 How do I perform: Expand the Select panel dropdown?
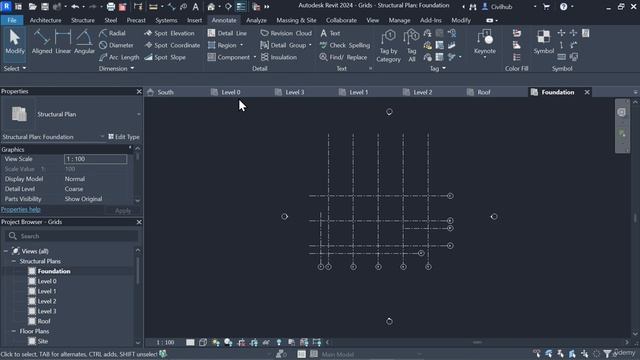pos(15,68)
